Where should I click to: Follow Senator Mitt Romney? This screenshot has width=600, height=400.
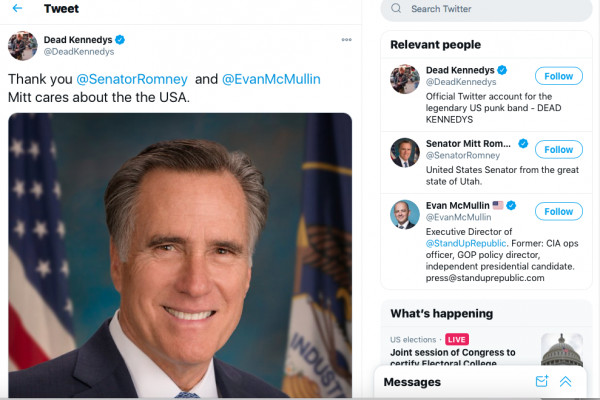pyautogui.click(x=559, y=149)
